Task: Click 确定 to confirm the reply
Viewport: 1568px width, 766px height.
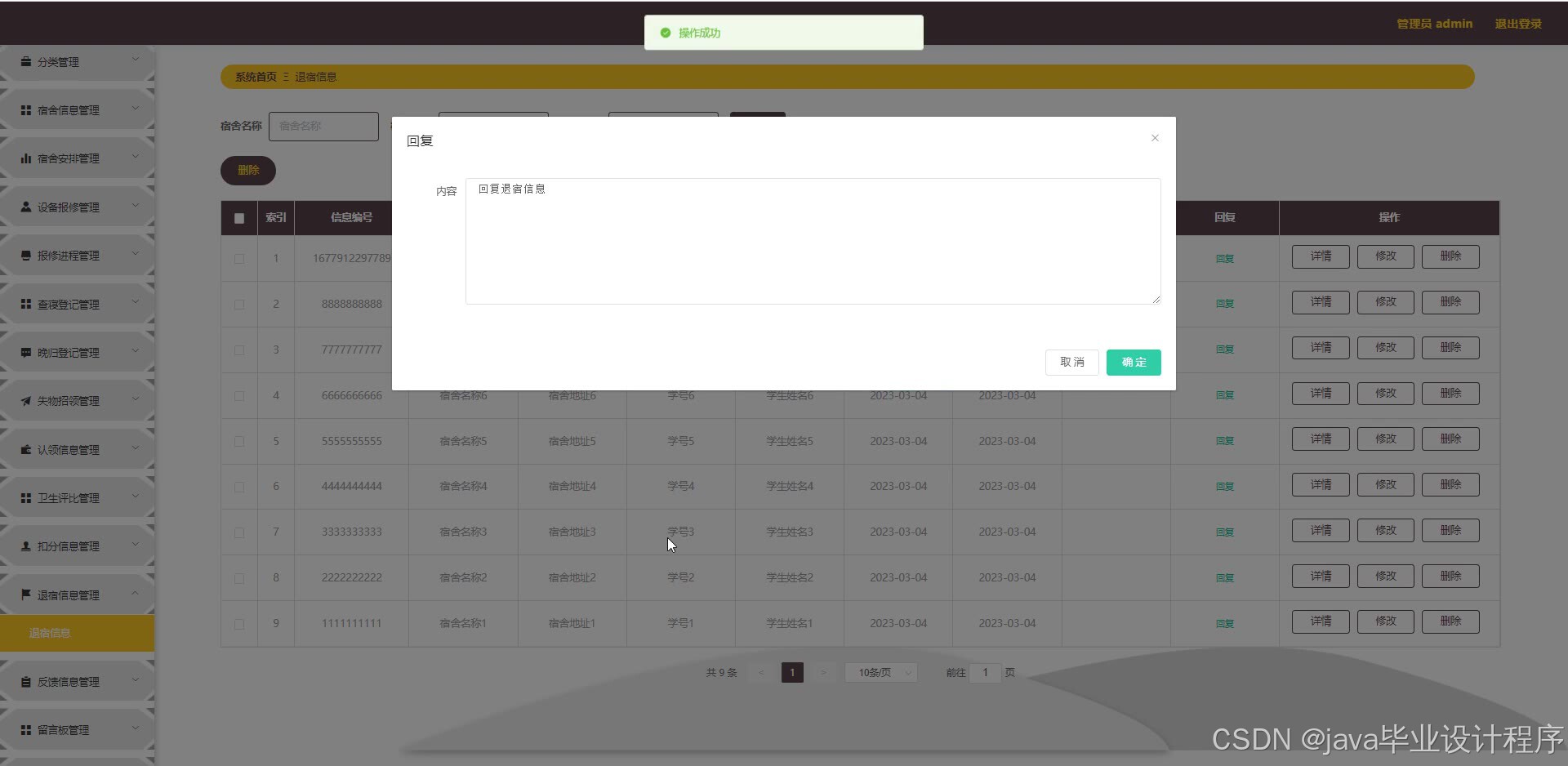Action: tap(1134, 363)
